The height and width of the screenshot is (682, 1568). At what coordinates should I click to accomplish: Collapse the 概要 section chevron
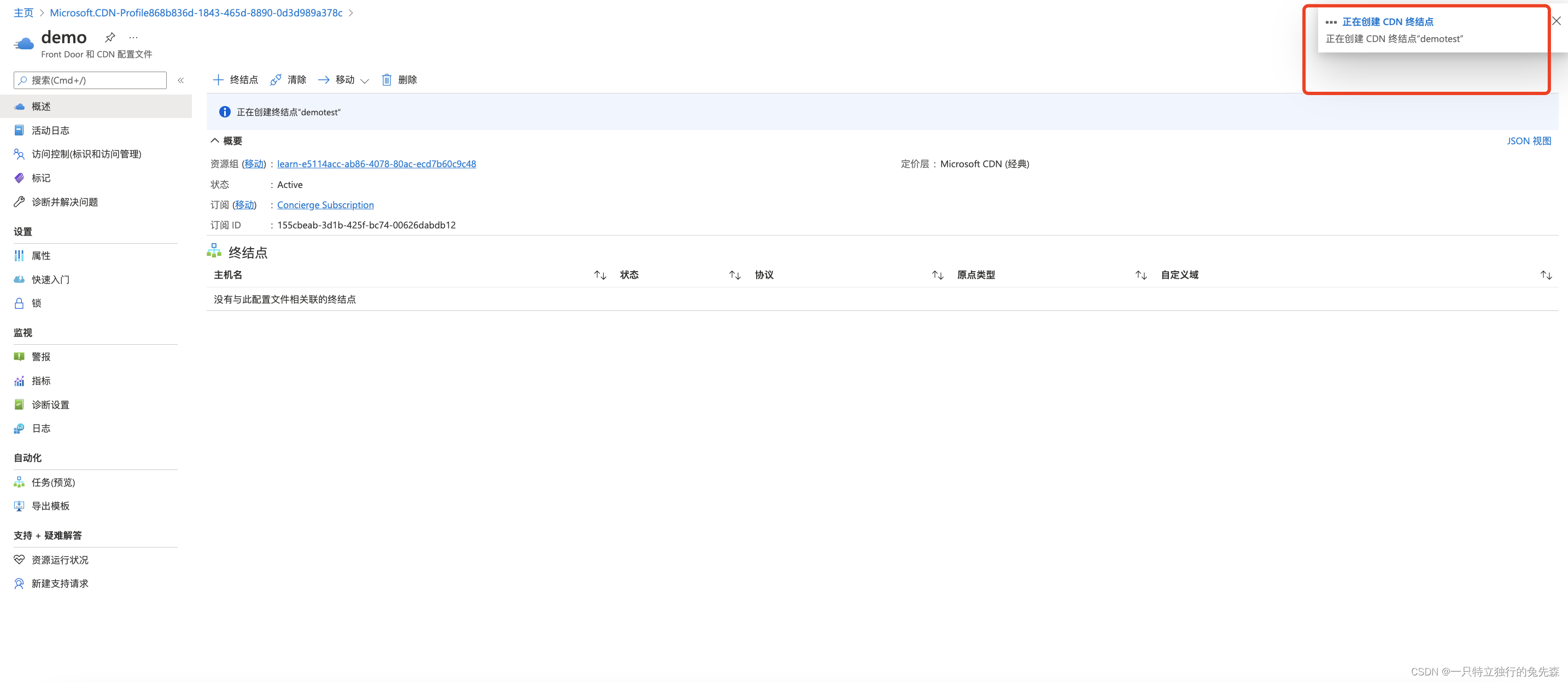pos(215,140)
